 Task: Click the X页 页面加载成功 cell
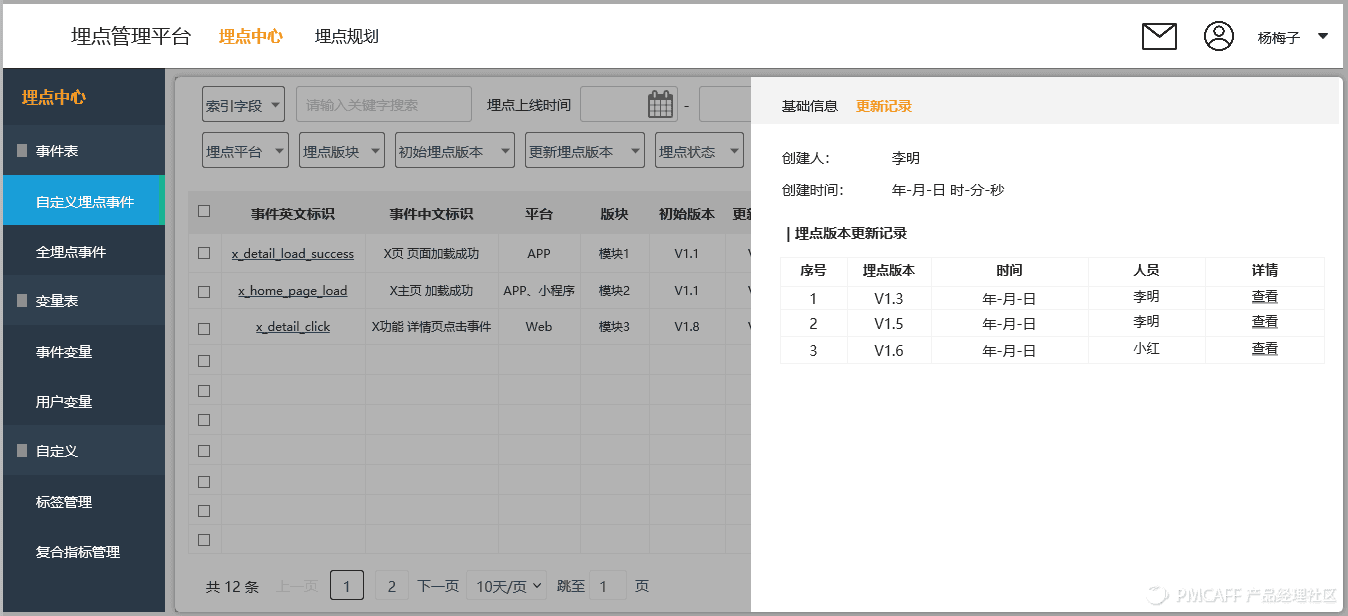[x=431, y=254]
